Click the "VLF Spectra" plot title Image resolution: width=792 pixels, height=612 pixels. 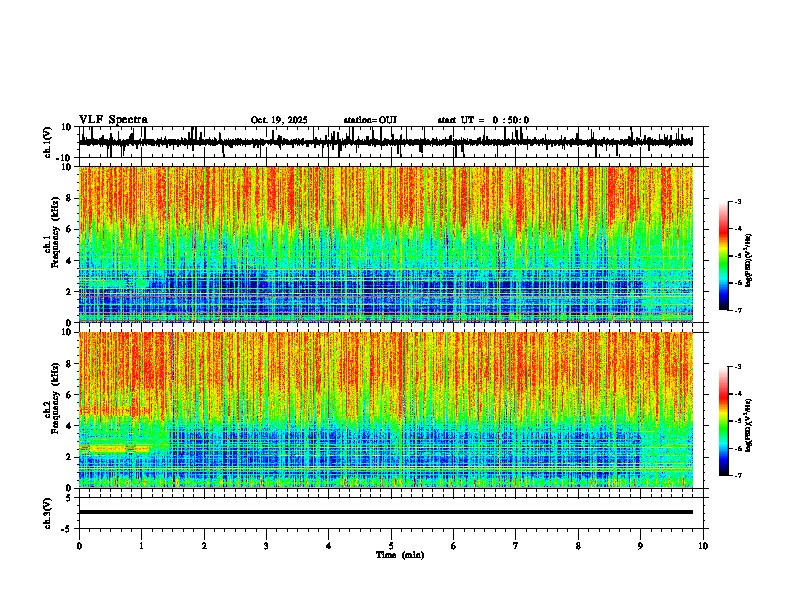point(113,120)
